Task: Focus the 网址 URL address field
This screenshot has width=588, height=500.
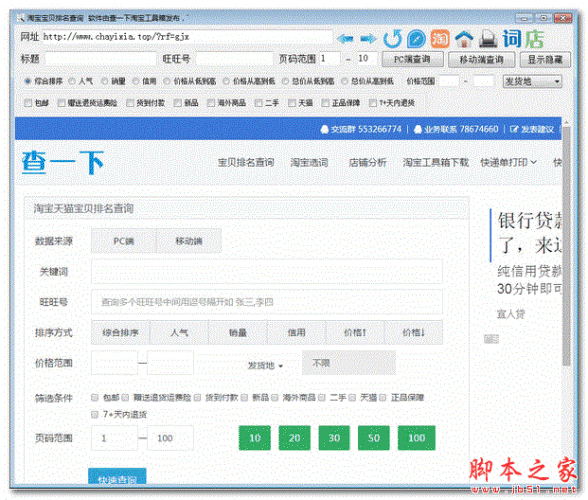Action: coord(187,37)
